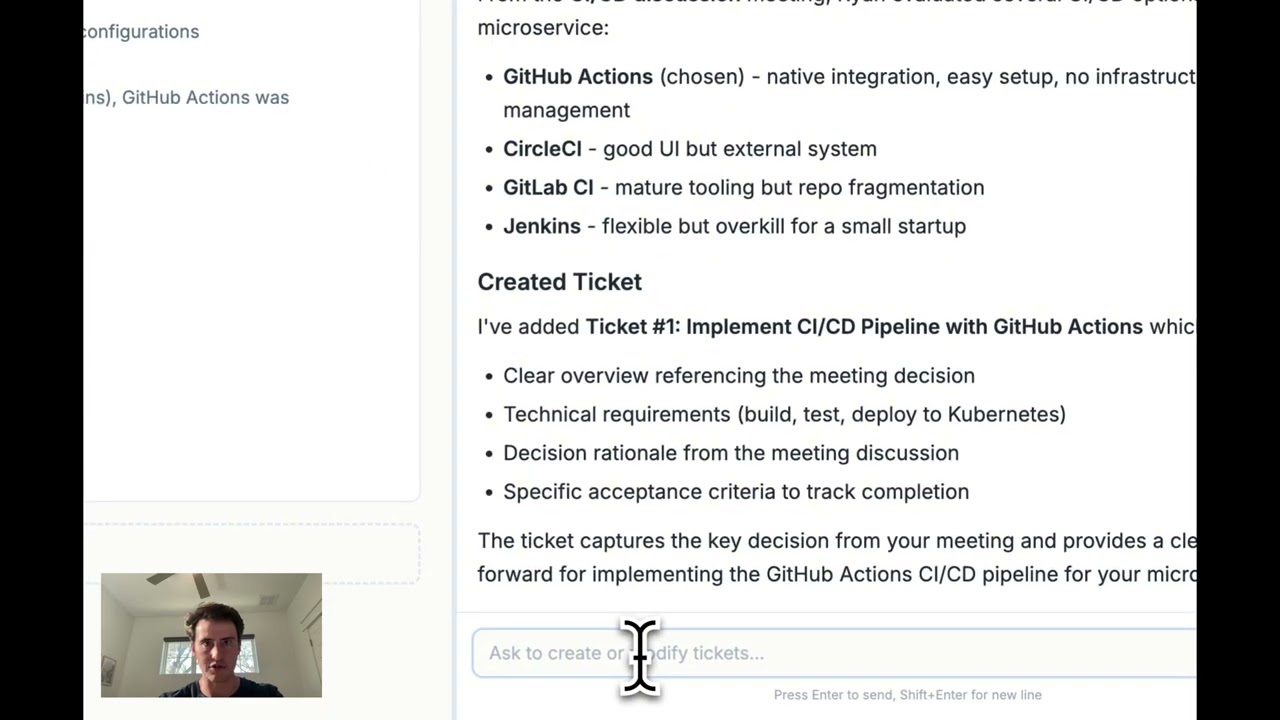Click the 'configurations' text in the left ticket card
The height and width of the screenshot is (720, 1280).
141,32
